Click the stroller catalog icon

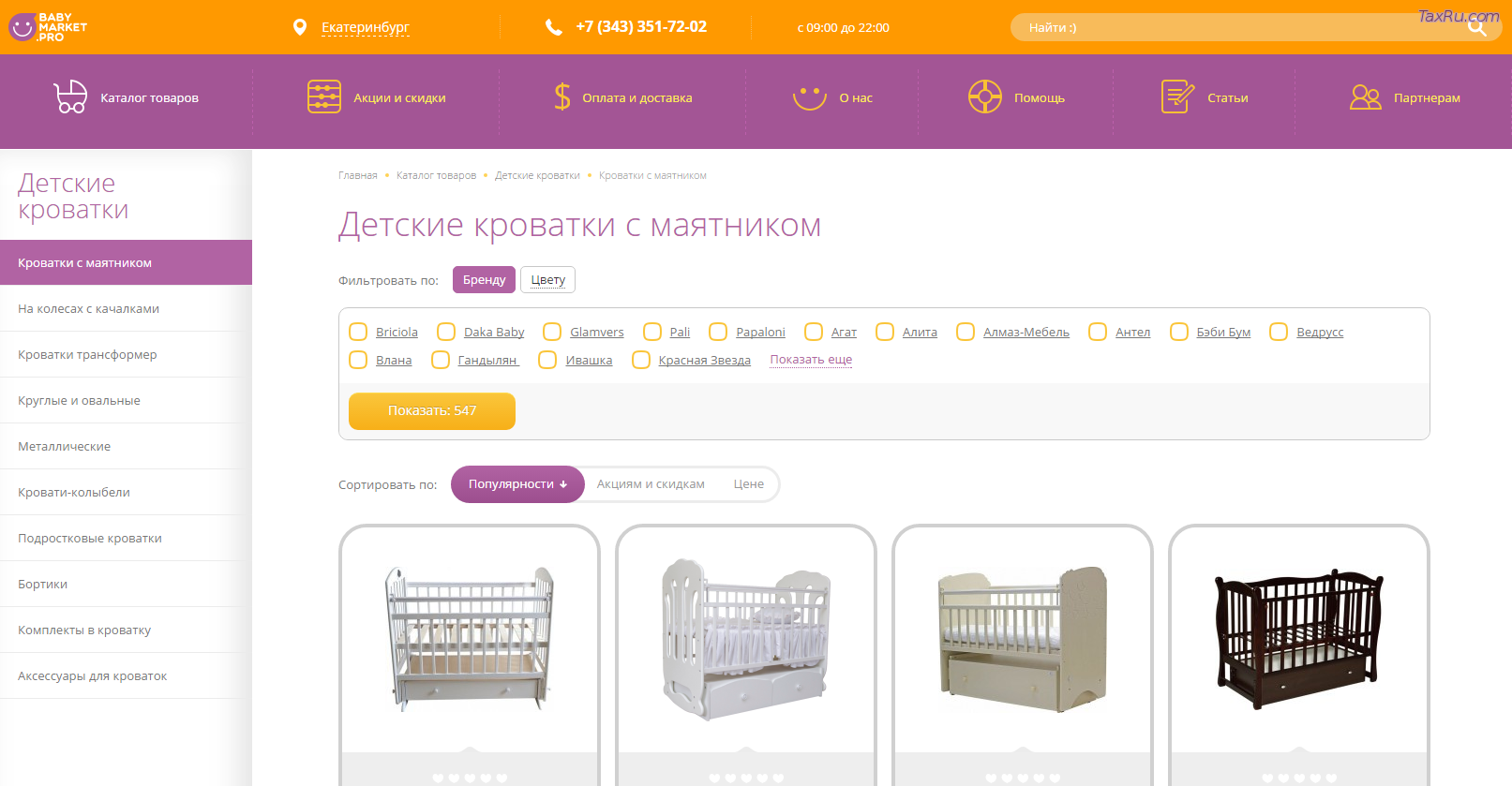click(70, 97)
